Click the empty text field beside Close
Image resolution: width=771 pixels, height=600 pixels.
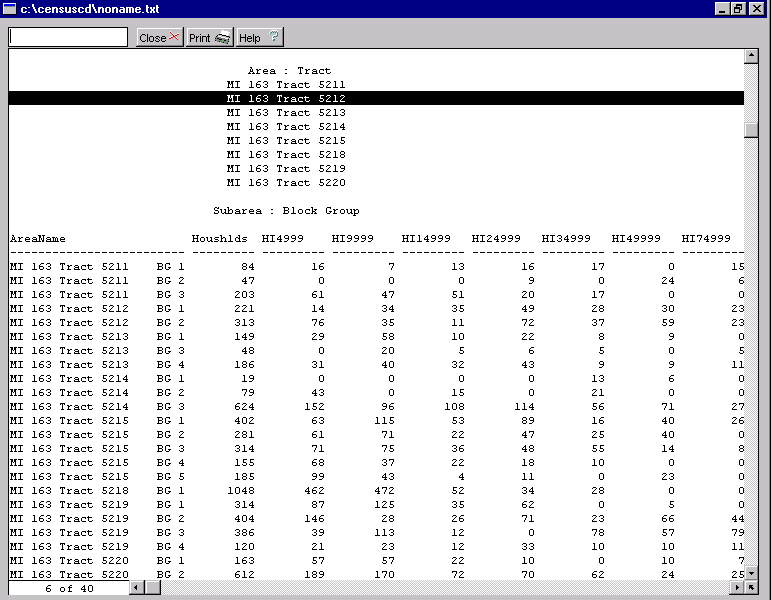69,38
